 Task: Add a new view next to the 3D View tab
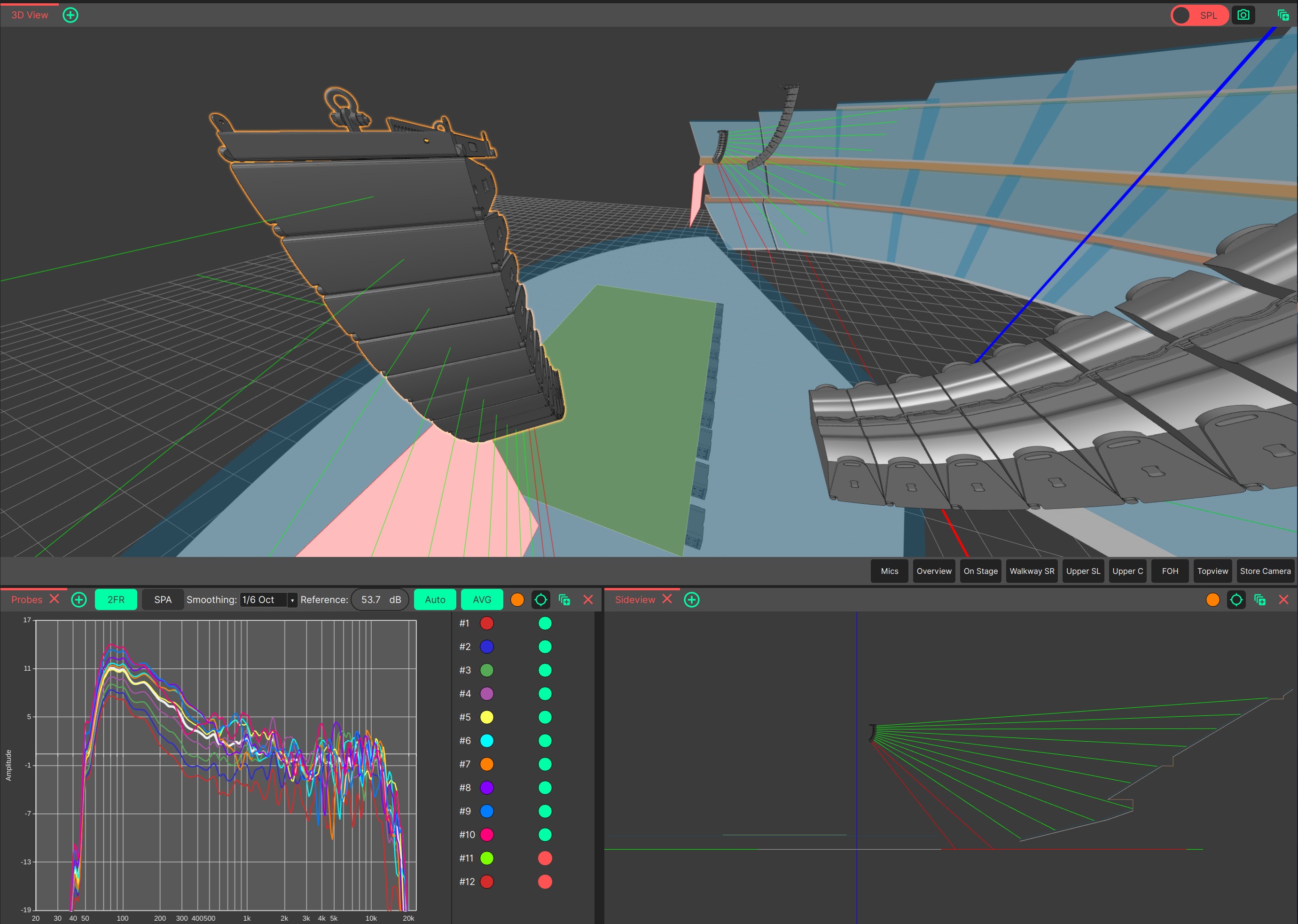pos(70,16)
